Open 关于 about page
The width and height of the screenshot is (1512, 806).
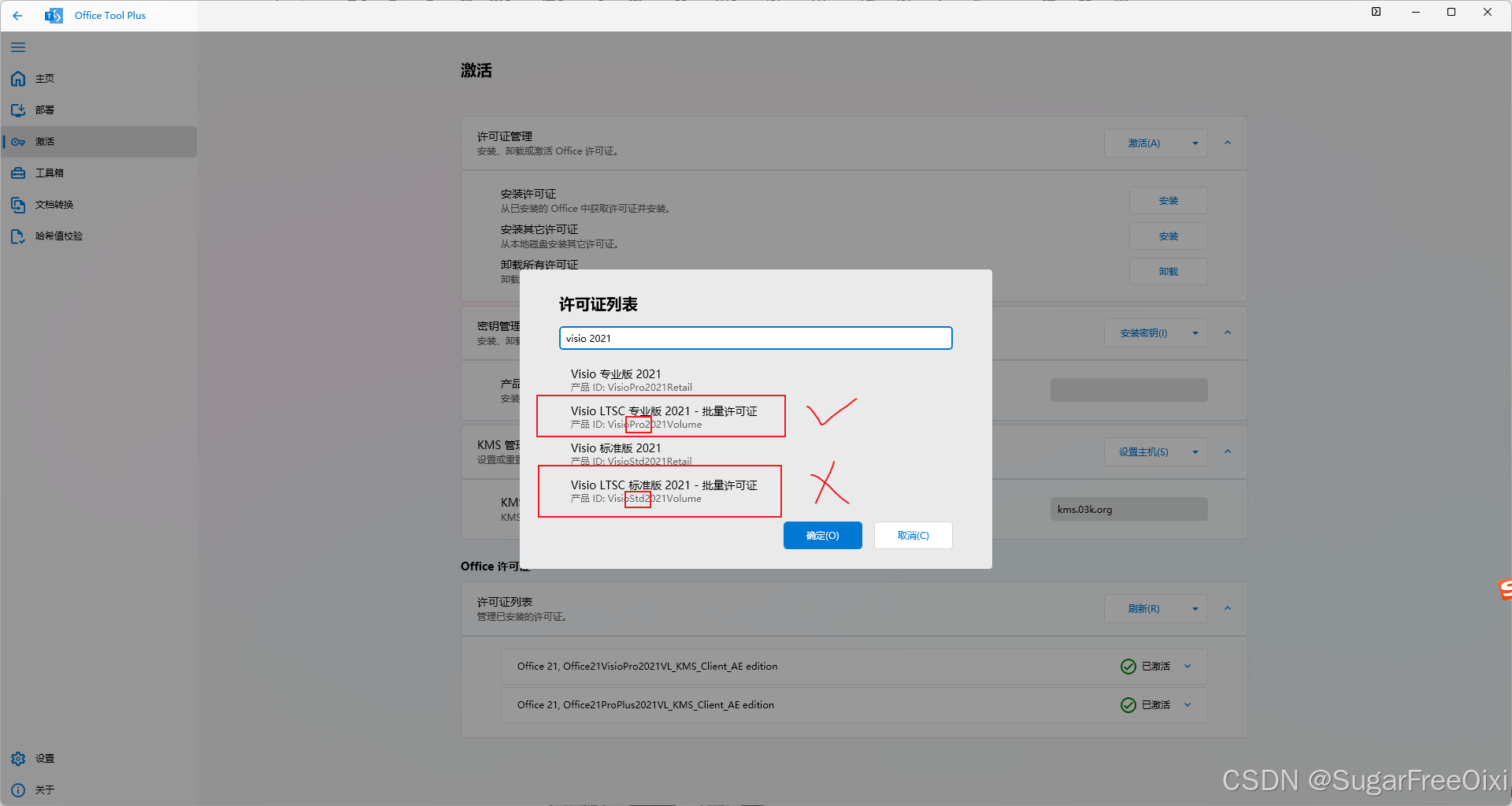click(x=98, y=789)
